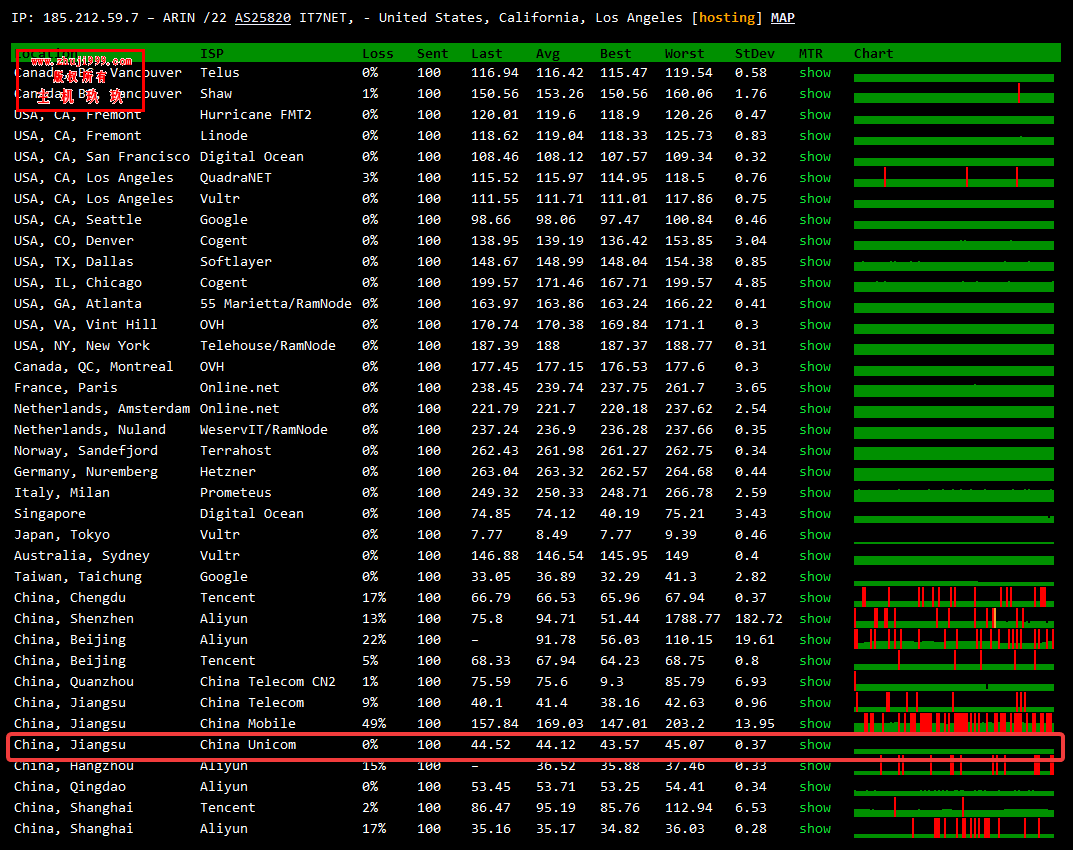1073x850 pixels.
Task: Click the StDev column header
Action: [755, 53]
